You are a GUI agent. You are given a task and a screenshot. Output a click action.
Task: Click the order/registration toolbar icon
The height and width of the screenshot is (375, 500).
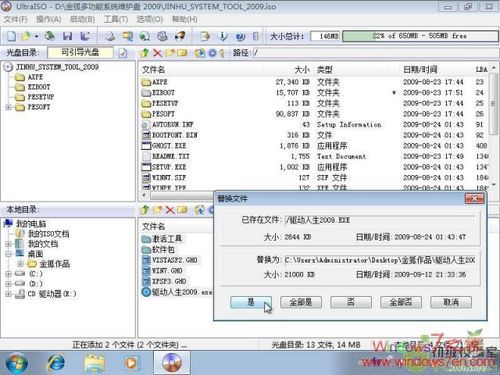pyautogui.click(x=205, y=36)
